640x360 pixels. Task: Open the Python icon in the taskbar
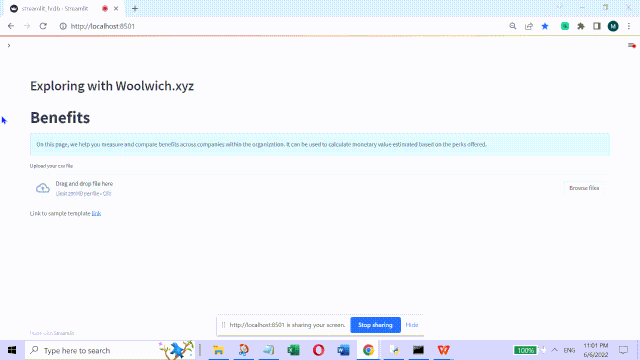pyautogui.click(x=394, y=350)
